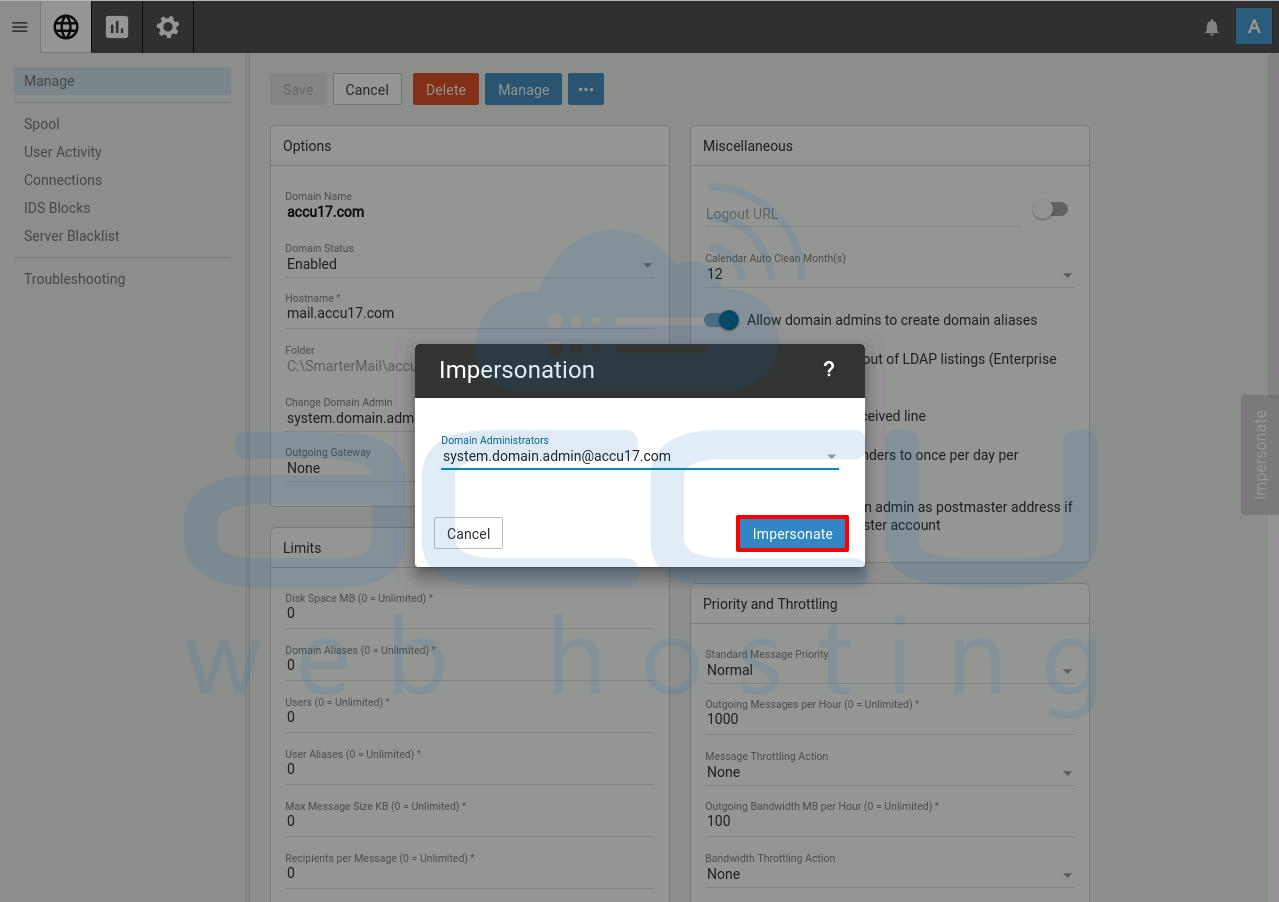Image resolution: width=1279 pixels, height=902 pixels.
Task: Open User Activity in the sidebar
Action: 63,152
